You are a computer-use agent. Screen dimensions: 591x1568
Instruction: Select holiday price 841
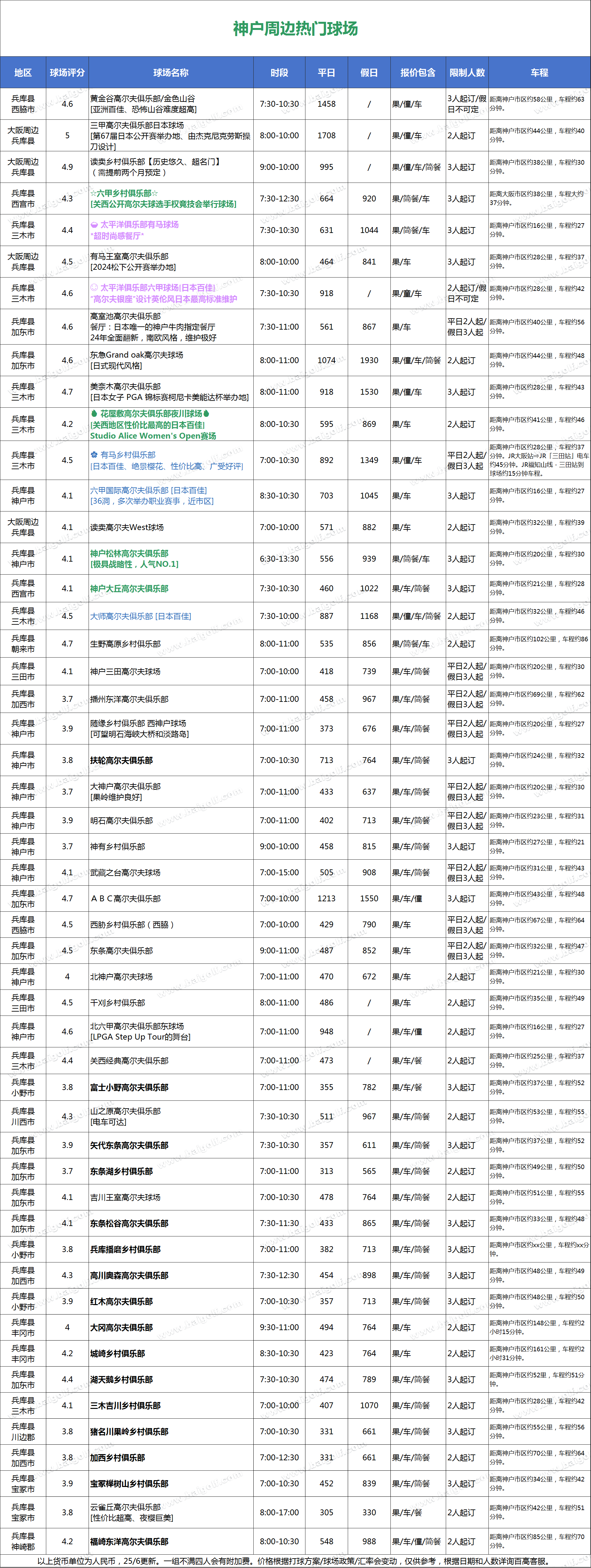(x=369, y=262)
